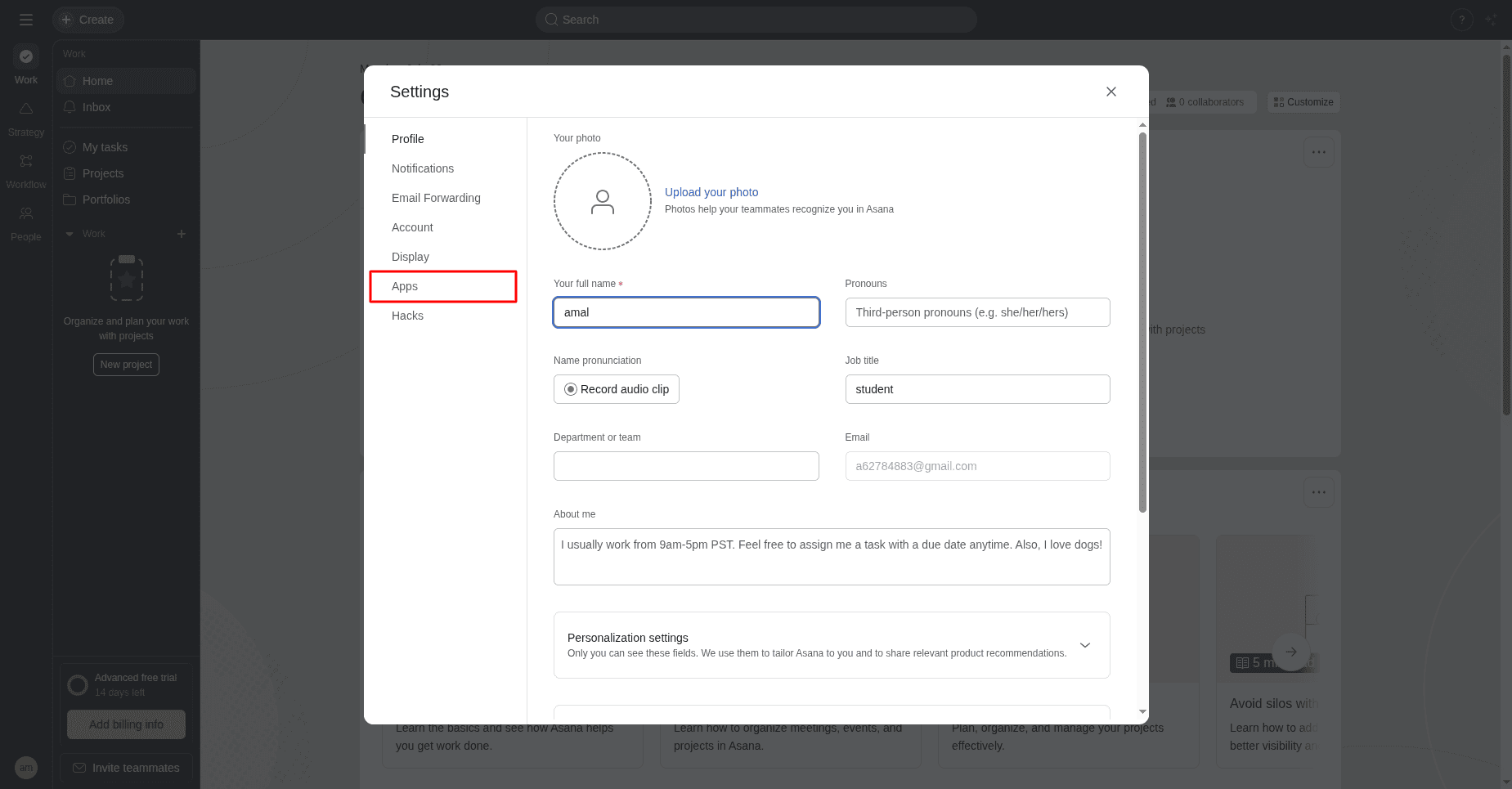Click the Pronouns input field
The width and height of the screenshot is (1512, 789).
pos(977,312)
